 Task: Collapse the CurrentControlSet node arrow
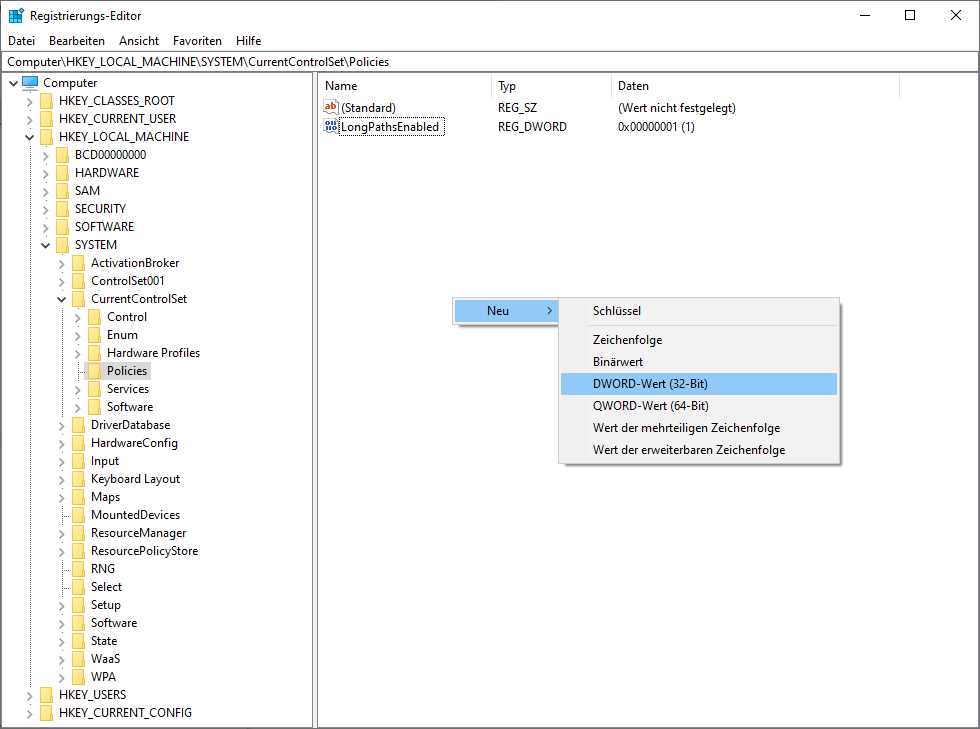click(x=61, y=299)
